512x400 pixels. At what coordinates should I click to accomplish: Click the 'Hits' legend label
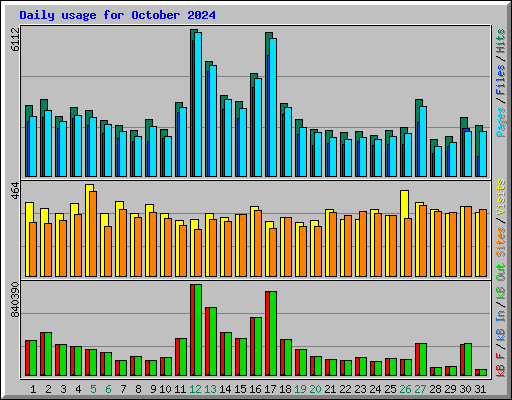(501, 41)
